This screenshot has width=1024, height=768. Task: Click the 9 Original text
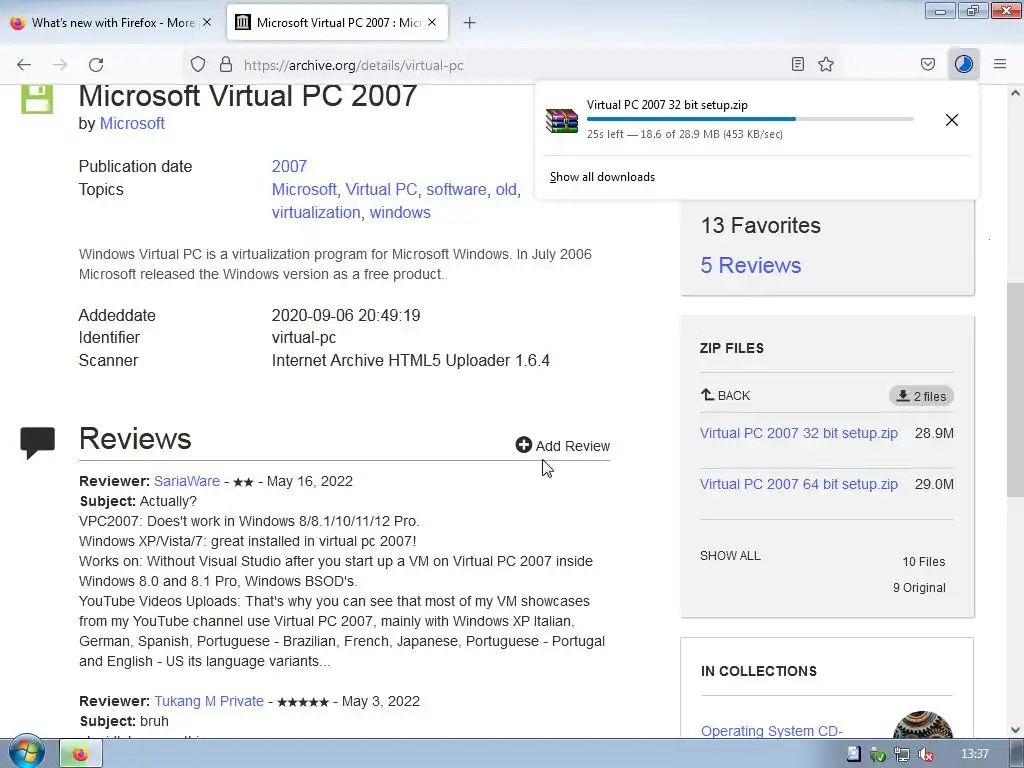pos(919,588)
